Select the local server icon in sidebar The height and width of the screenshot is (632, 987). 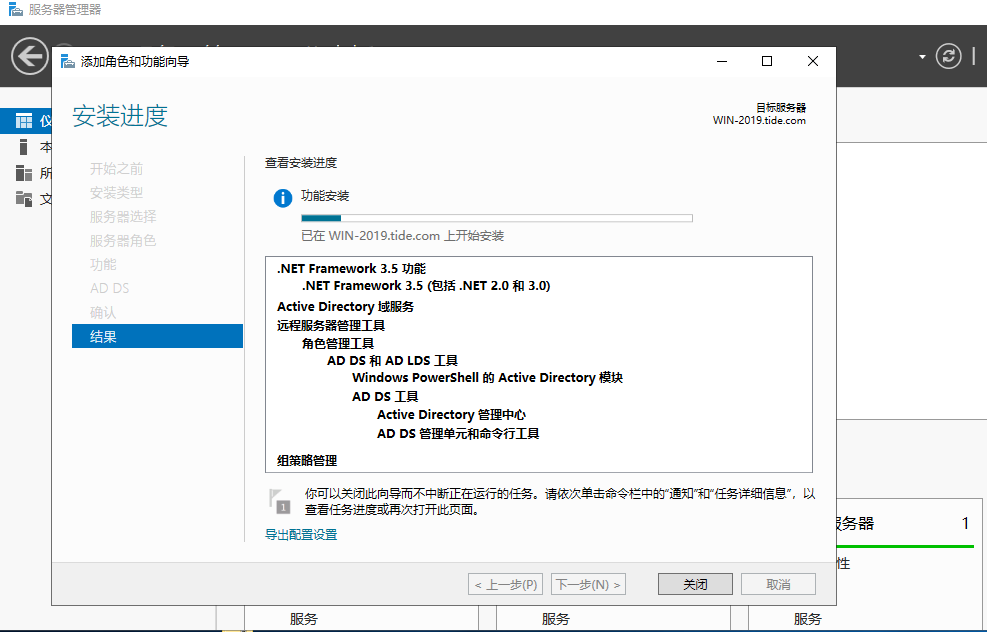pos(24,147)
